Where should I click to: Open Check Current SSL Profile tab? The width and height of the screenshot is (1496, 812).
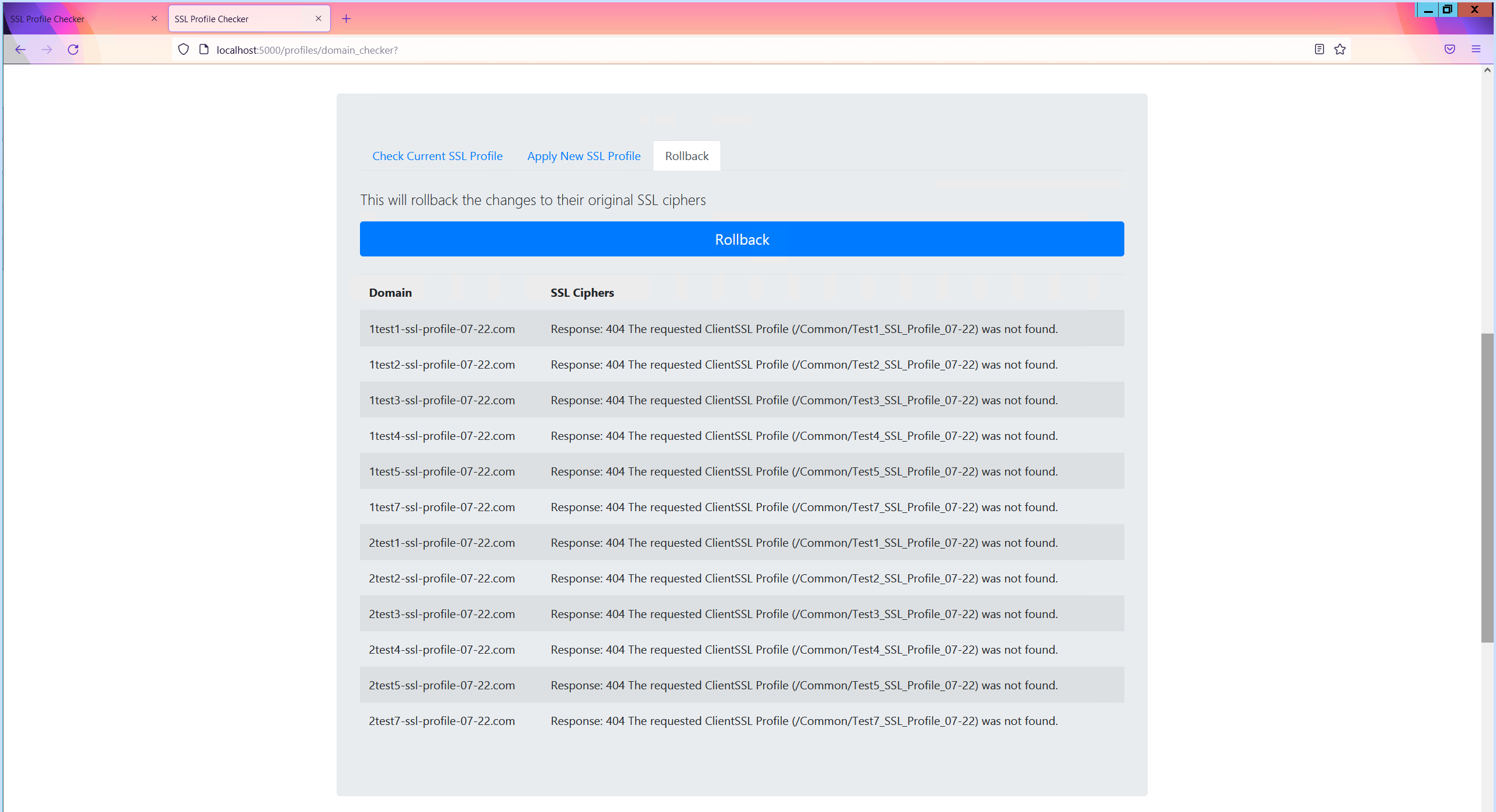pos(437,156)
